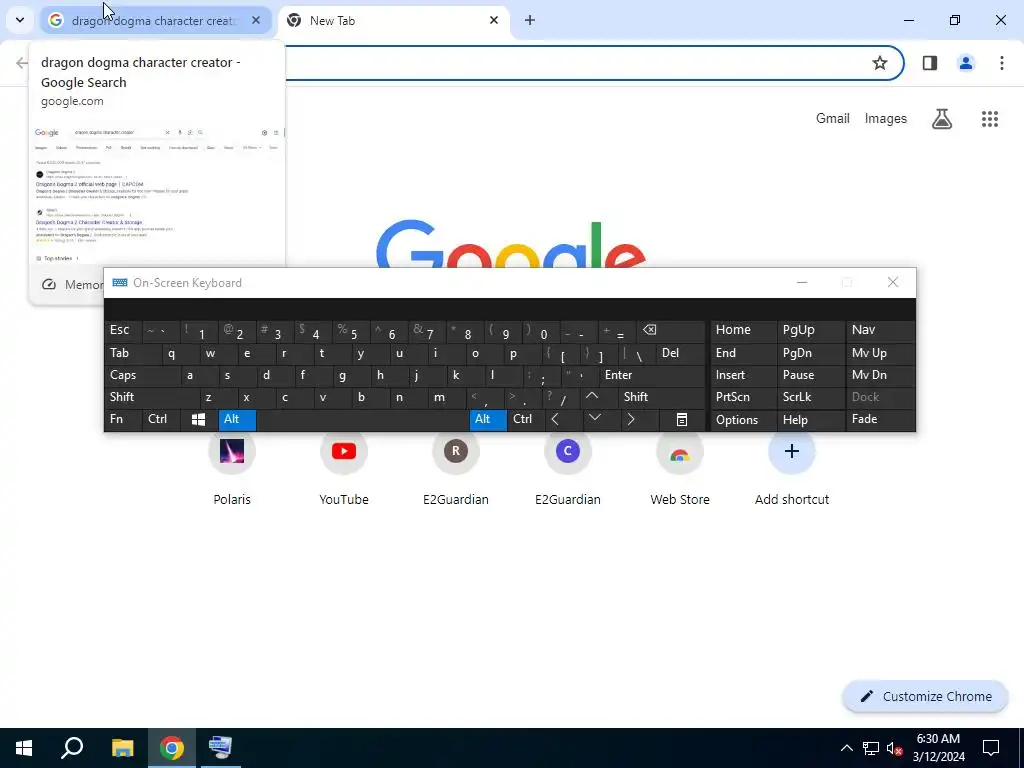Open the Windows notification center

991,748
